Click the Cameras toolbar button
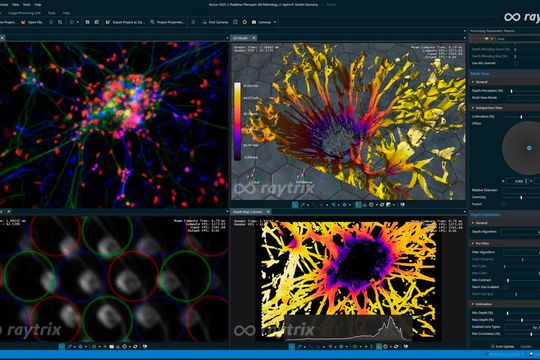Viewport: 540px width, 360px height. 262,22
